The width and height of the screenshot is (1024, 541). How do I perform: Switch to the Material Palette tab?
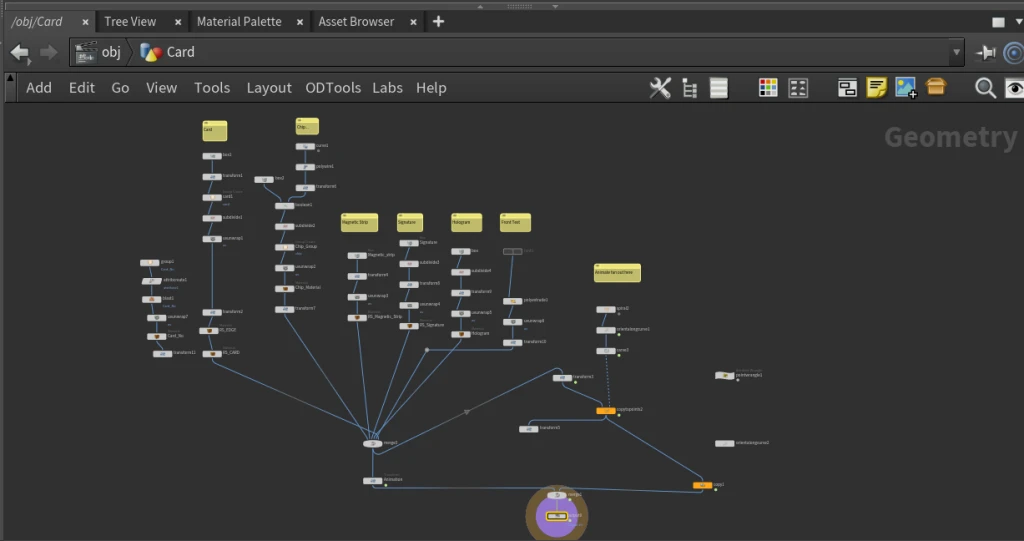point(239,22)
